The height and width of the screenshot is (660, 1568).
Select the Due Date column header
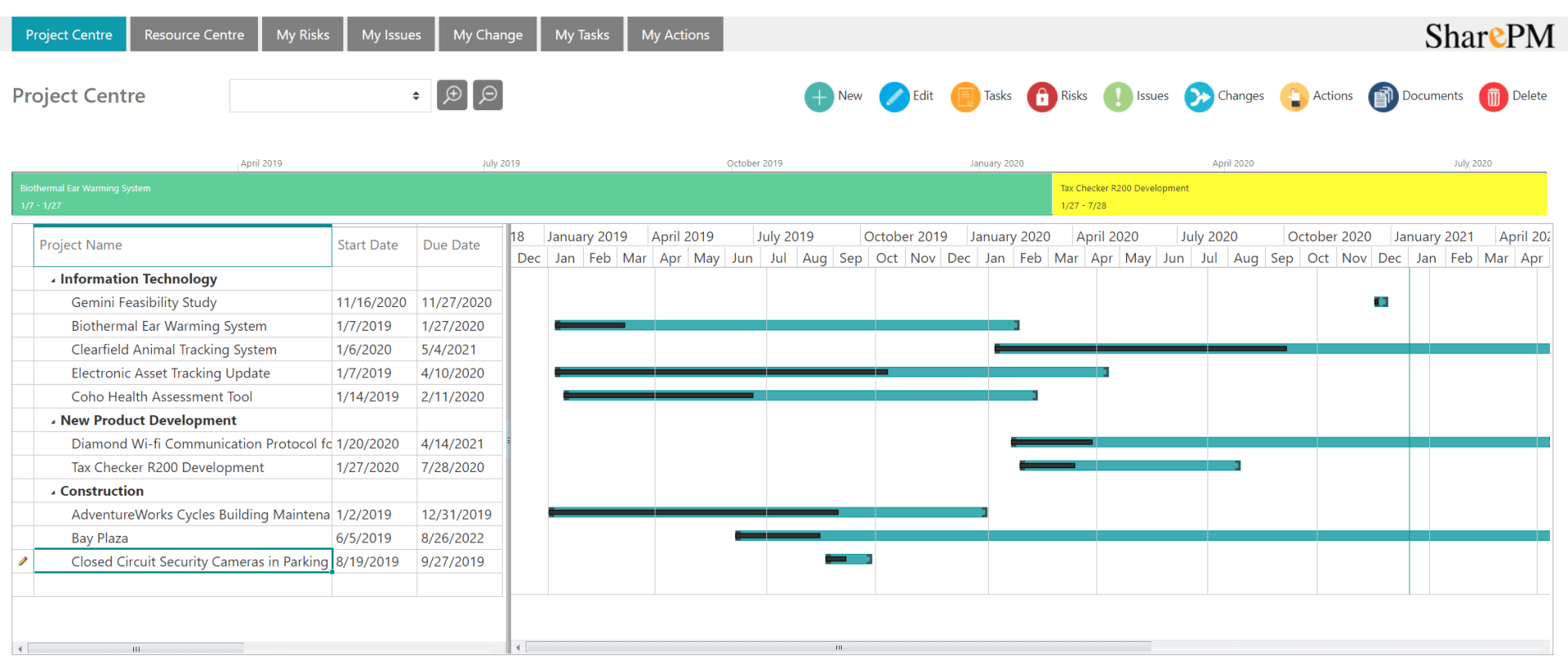coord(459,245)
